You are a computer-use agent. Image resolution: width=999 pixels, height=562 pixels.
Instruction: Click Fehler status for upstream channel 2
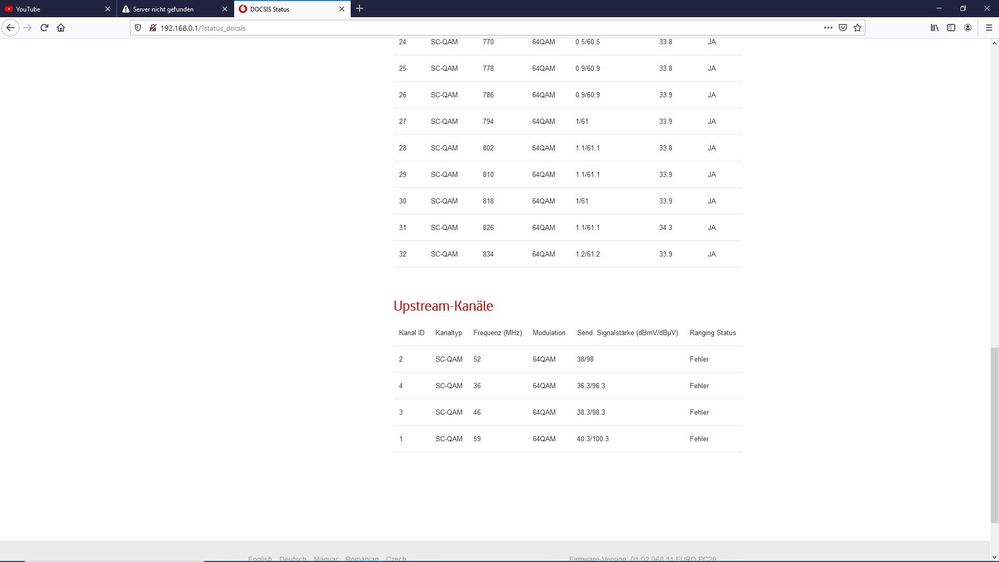click(x=699, y=359)
